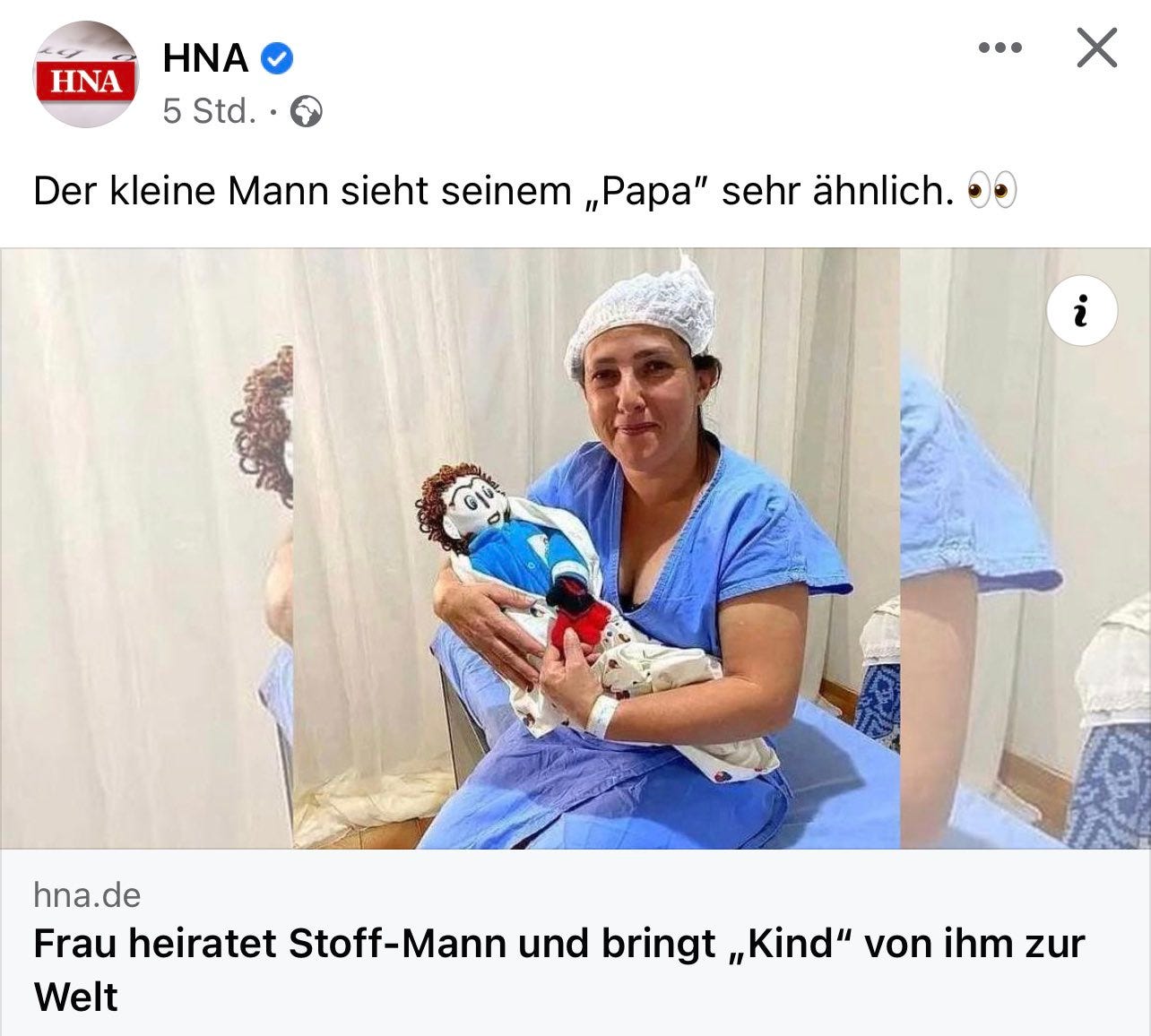
Task: Open the hna.de source domain
Action: [87, 894]
